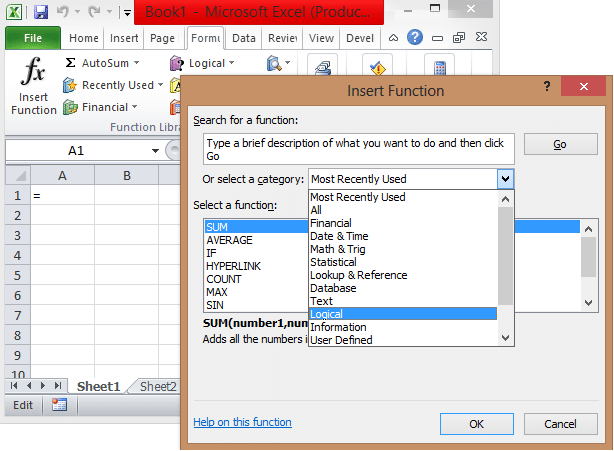
Task: Click the Calculation calculator icon
Action: 440,68
